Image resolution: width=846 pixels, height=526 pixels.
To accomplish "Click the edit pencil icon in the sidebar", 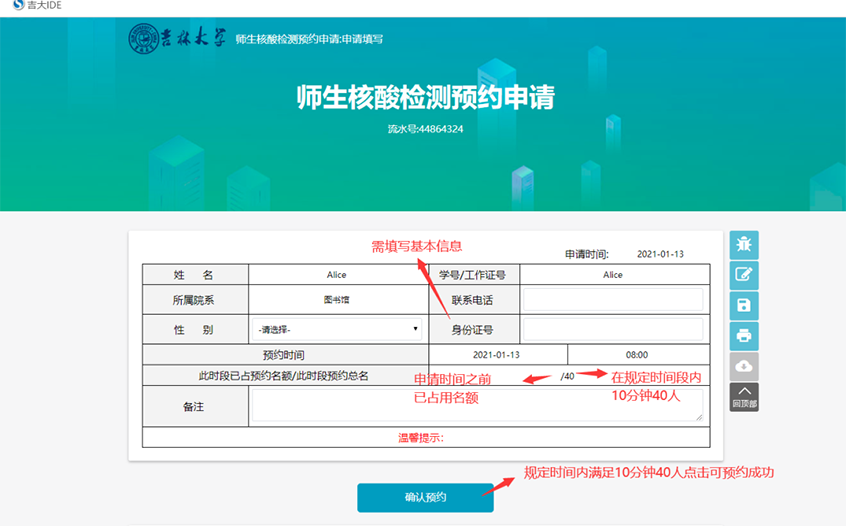I will [x=744, y=275].
